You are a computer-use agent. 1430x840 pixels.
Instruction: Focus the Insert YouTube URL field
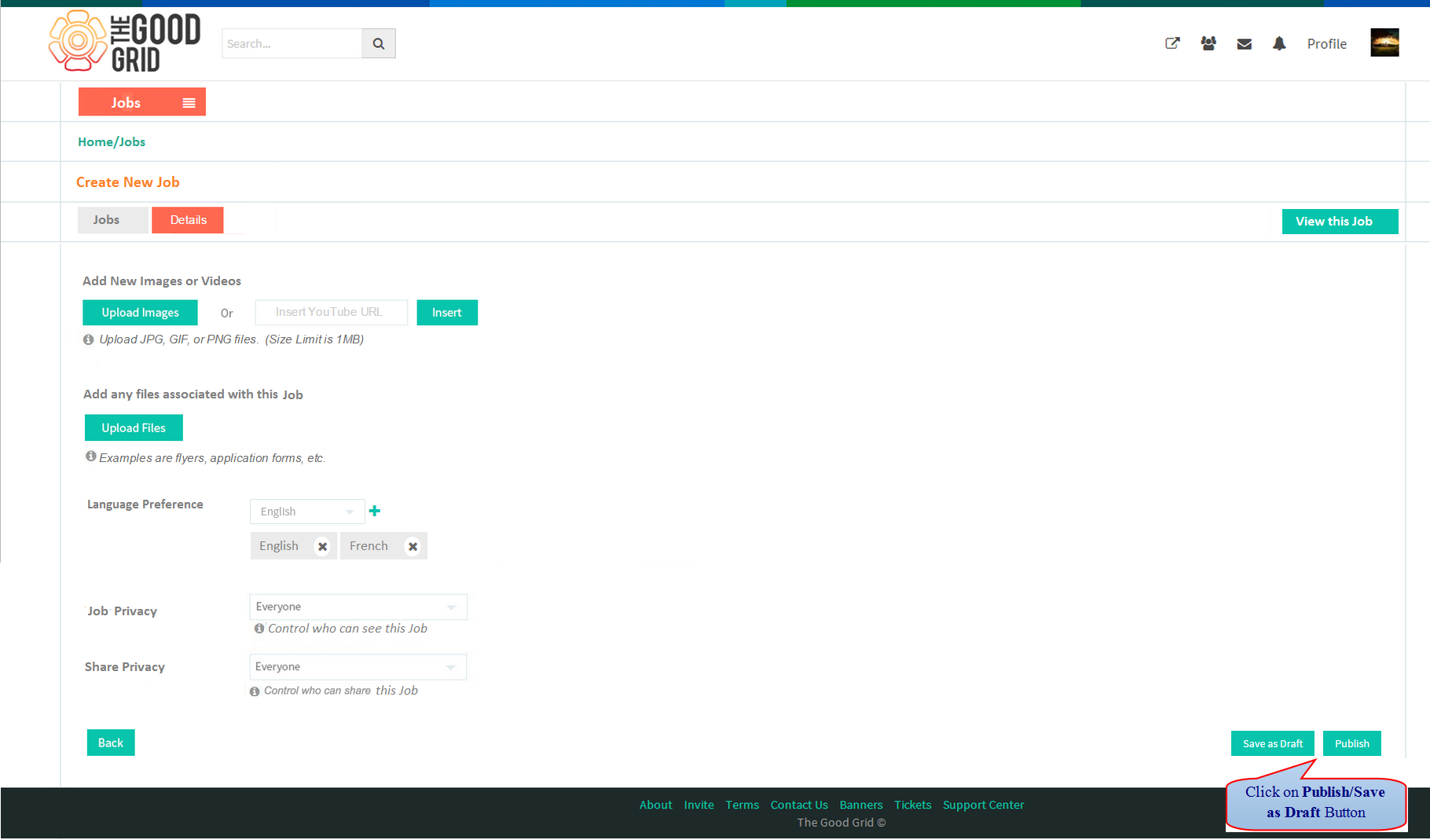tap(331, 313)
